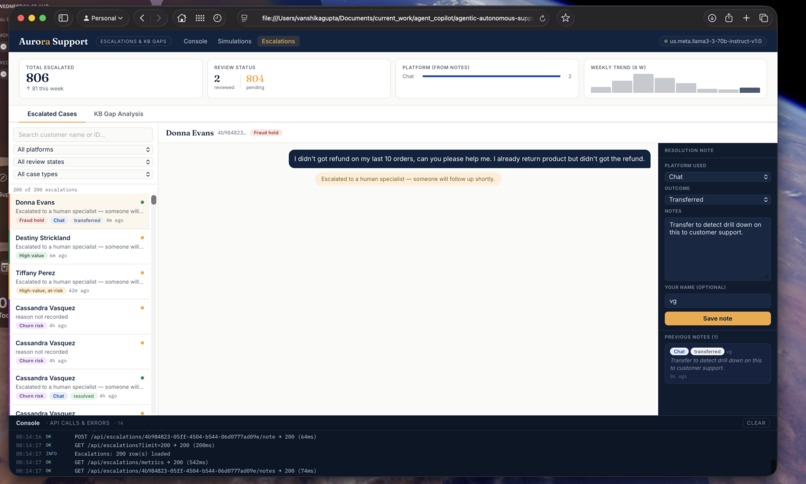Click the tallest bar in Weekly Trend chart

coord(643,83)
